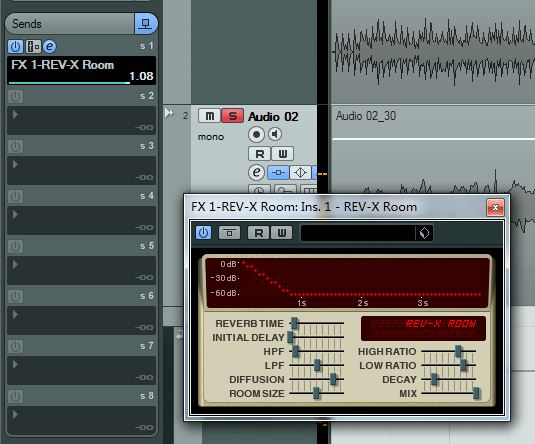Click the reverb decay graph display
Screen dimensions: 535x444
point(347,283)
